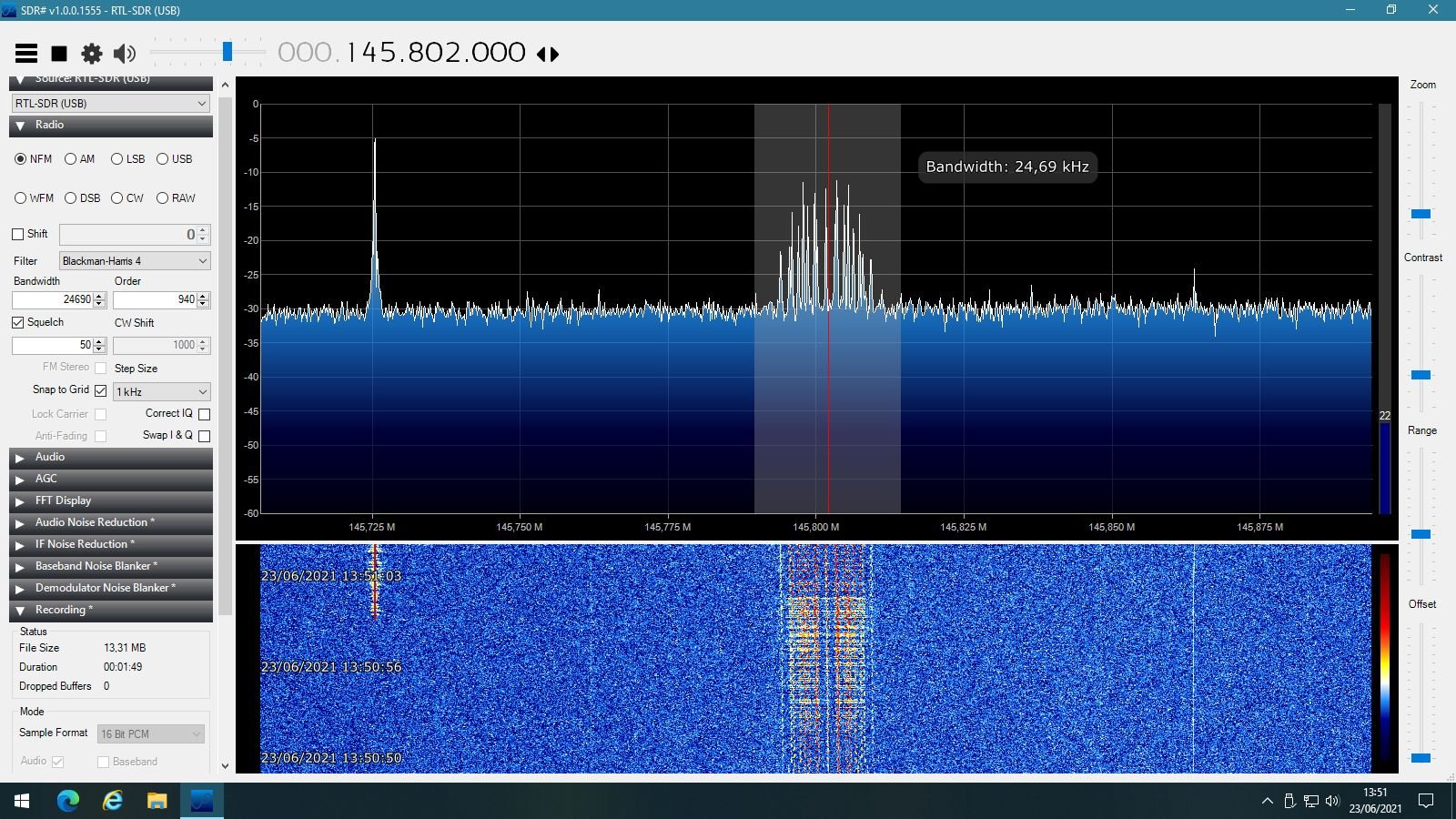Screen dimensions: 1456x819
Task: Open the 1 kHz step size dropdown
Action: click(x=162, y=392)
